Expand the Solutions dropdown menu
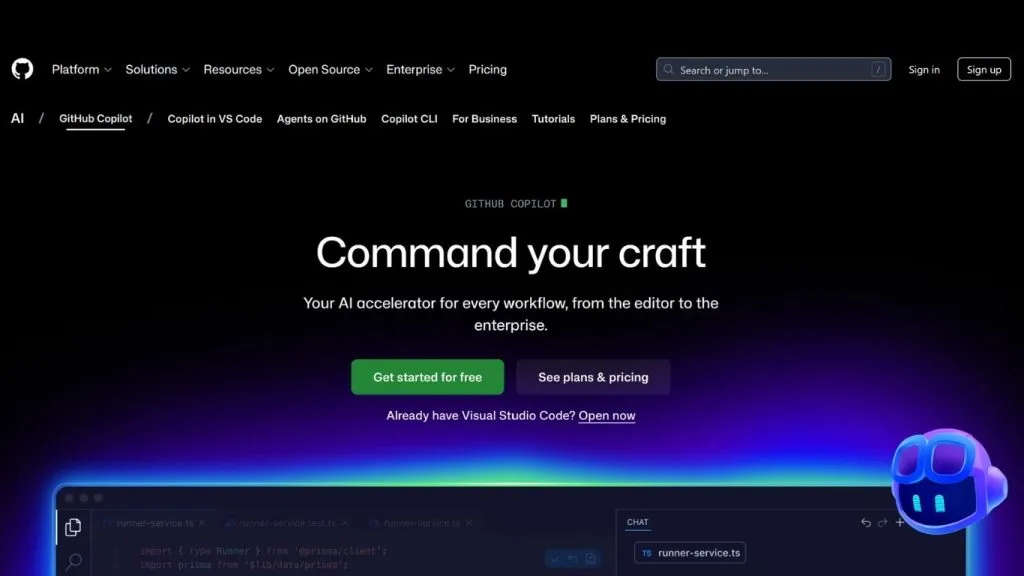 [x=157, y=69]
